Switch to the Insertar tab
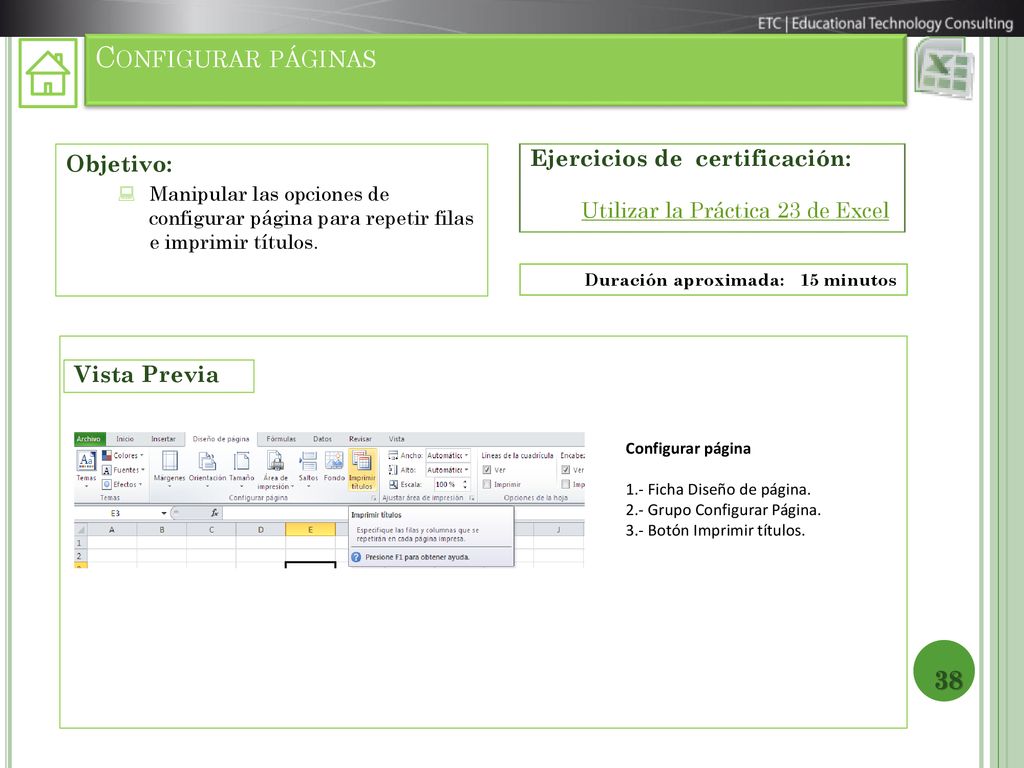 pos(163,439)
